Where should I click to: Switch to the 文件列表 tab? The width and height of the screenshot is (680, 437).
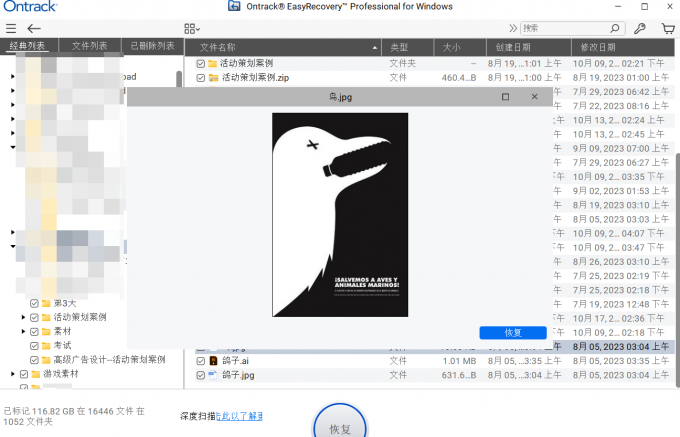[89, 46]
